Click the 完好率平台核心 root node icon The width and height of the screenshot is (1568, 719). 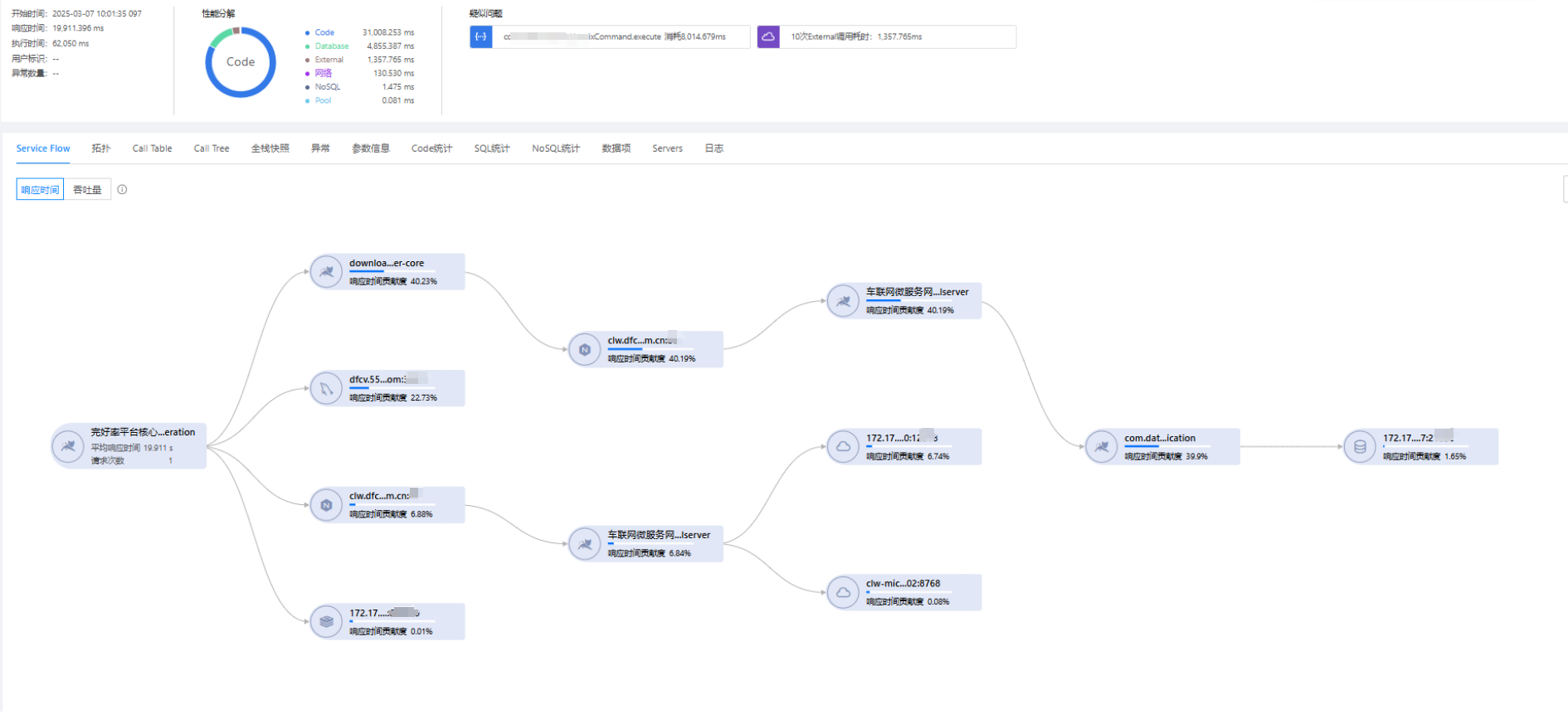(x=68, y=446)
